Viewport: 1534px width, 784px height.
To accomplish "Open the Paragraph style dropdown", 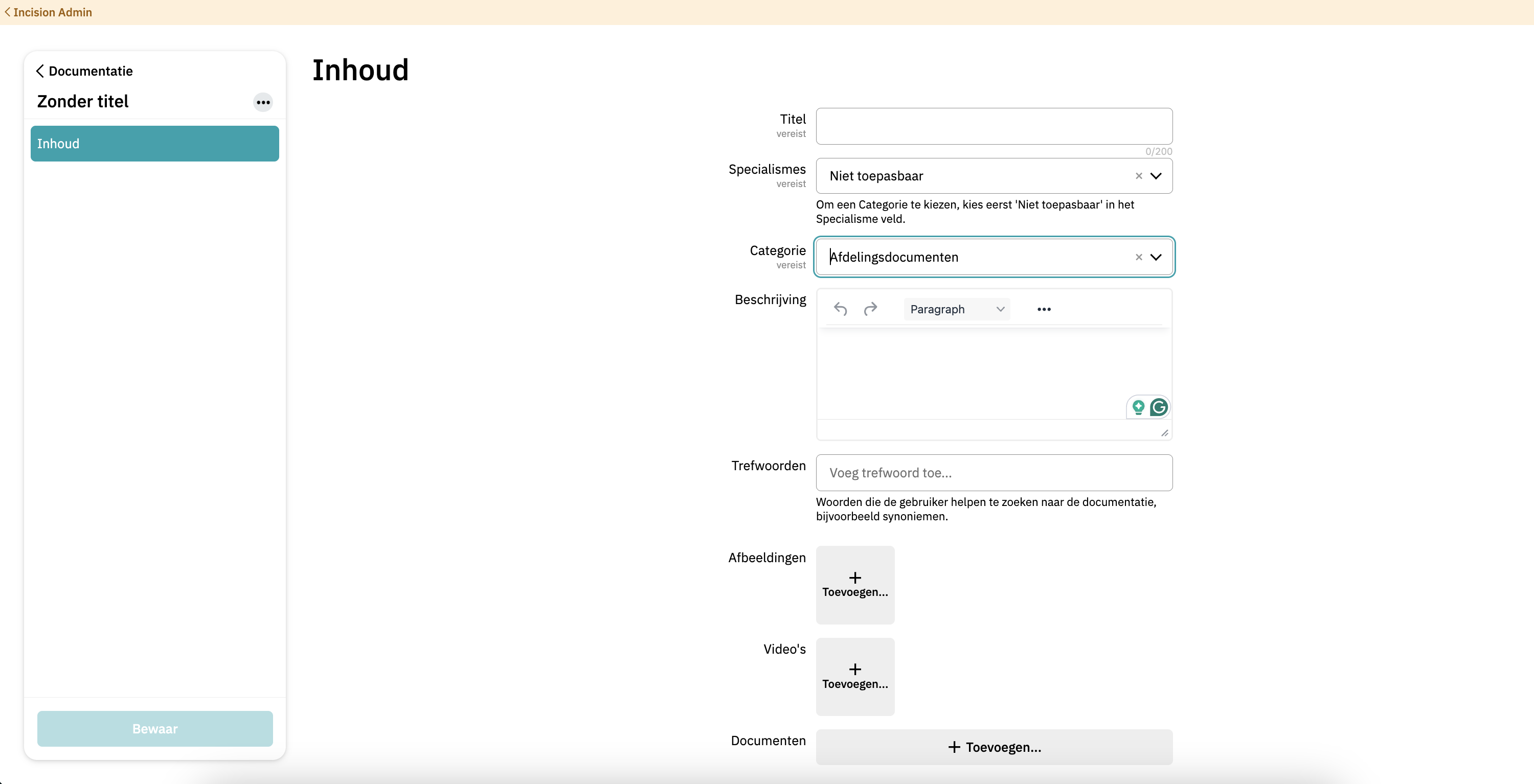I will tap(956, 309).
